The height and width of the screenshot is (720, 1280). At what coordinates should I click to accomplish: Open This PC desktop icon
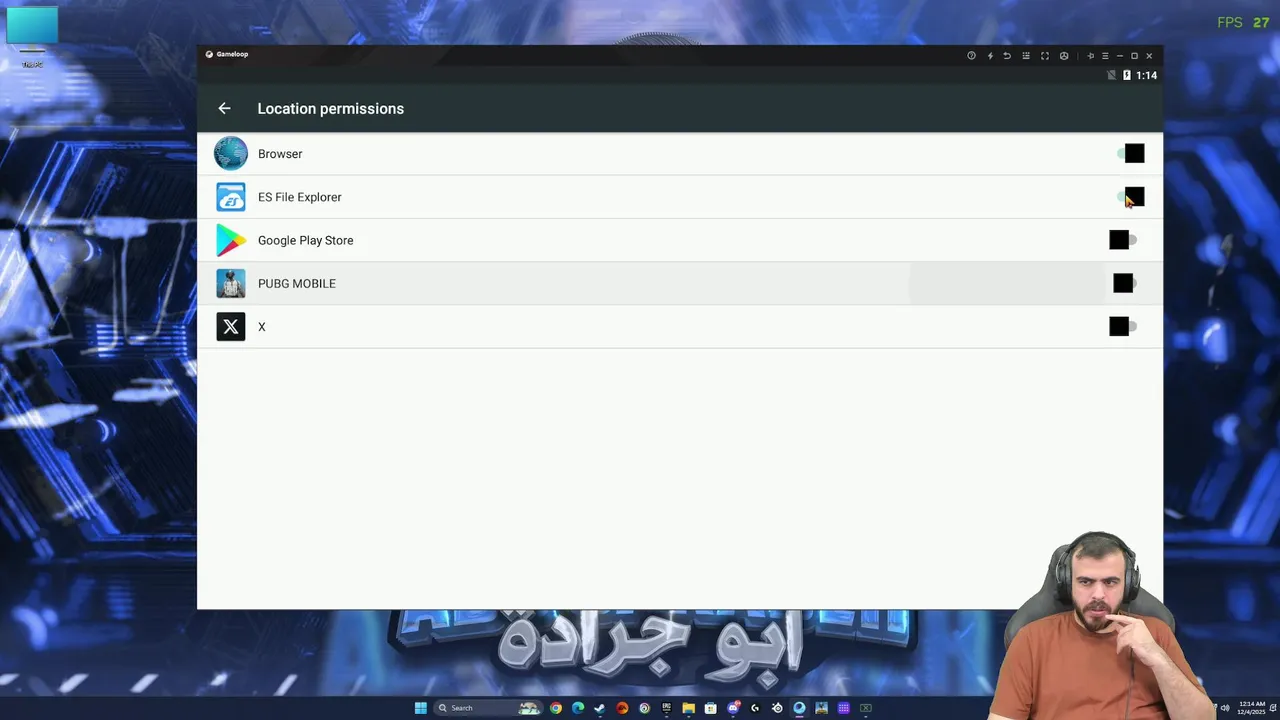[32, 38]
